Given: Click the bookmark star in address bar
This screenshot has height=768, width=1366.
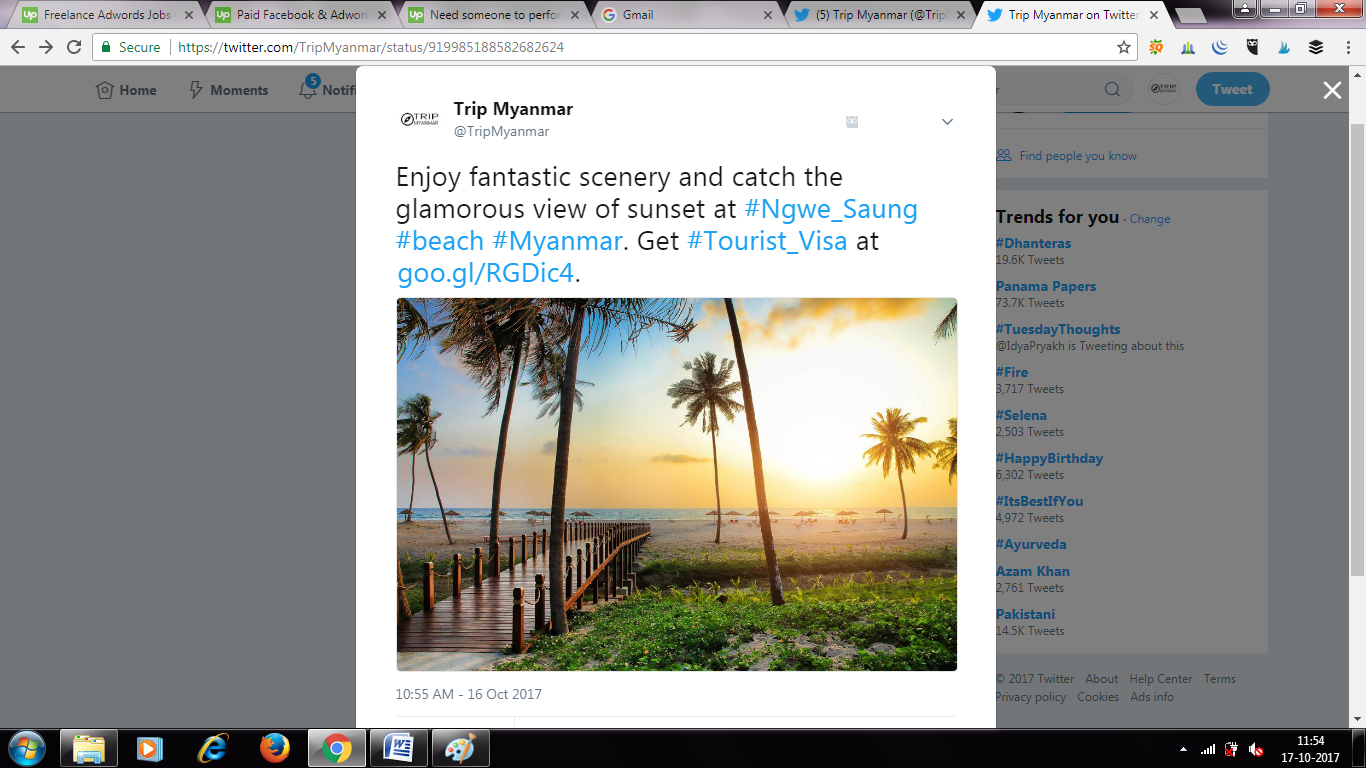Looking at the screenshot, I should point(1124,47).
